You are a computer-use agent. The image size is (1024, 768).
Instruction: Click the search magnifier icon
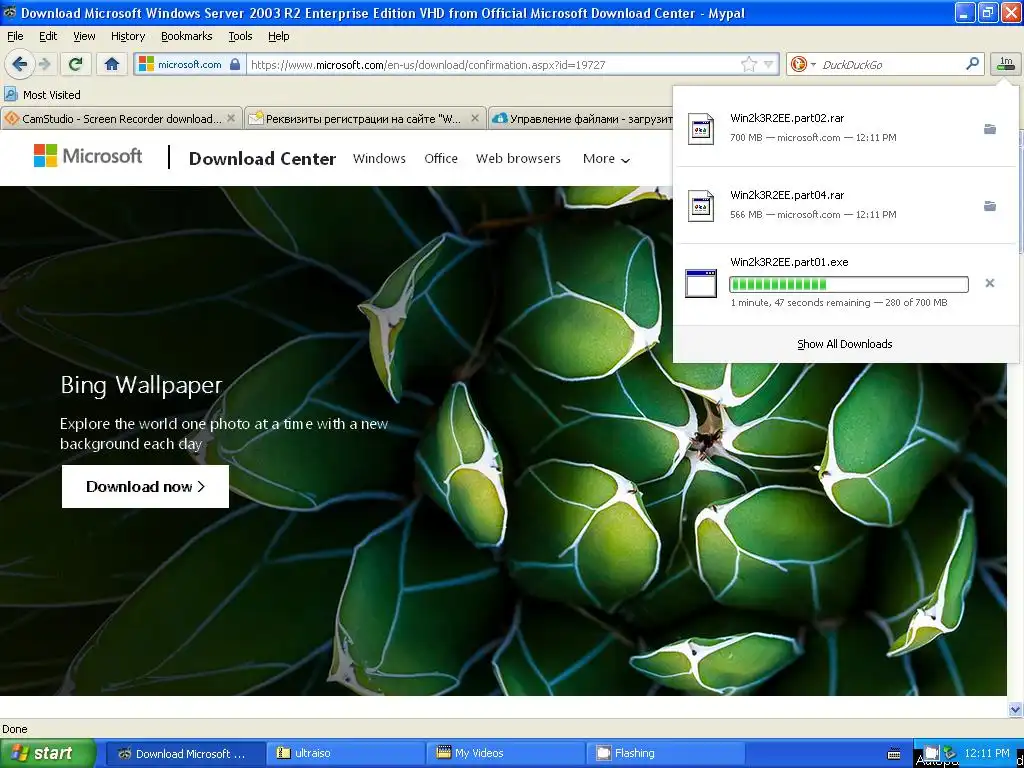[972, 63]
